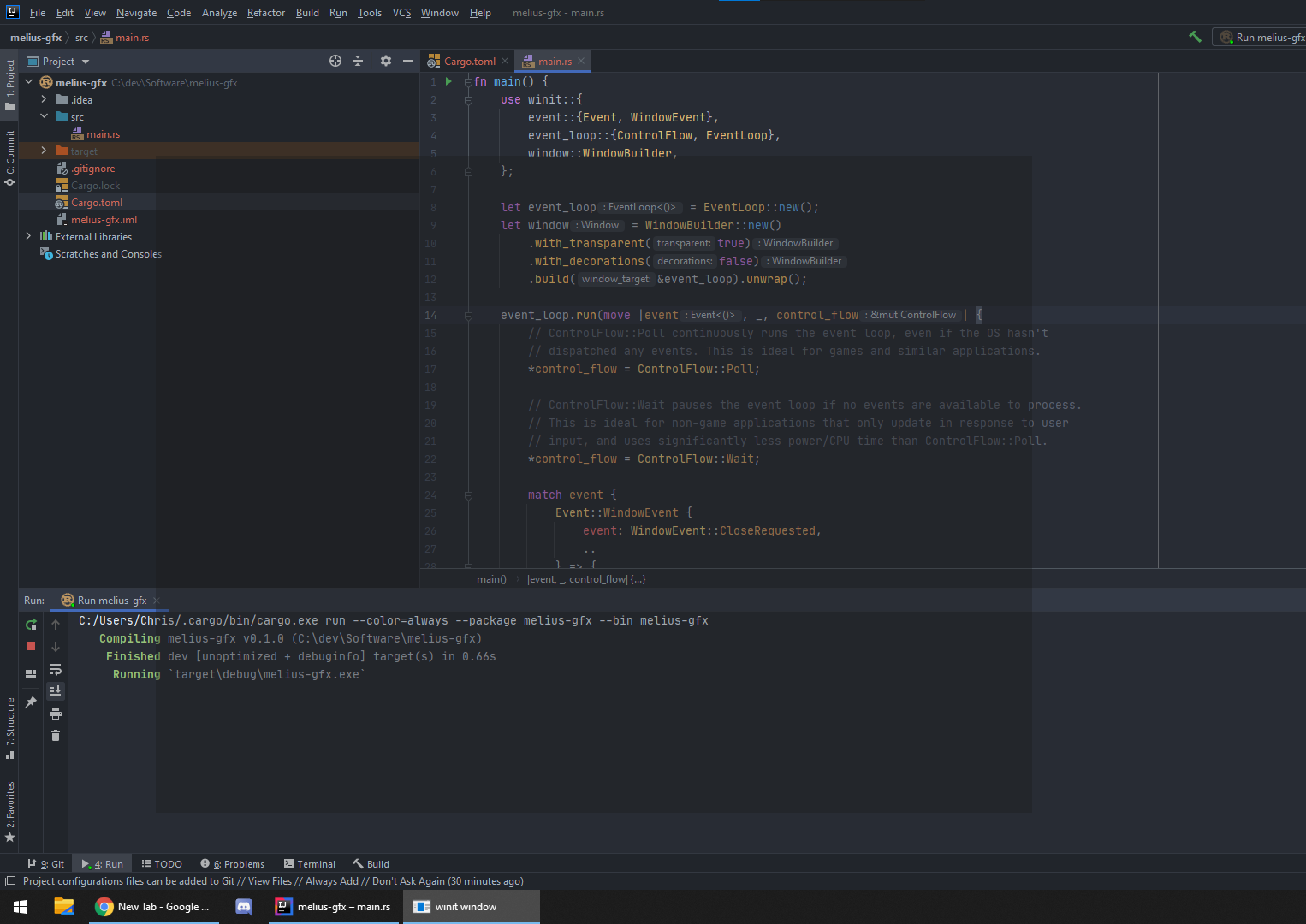The height and width of the screenshot is (924, 1306).
Task: Select opened file in Project view
Action: 335,61
